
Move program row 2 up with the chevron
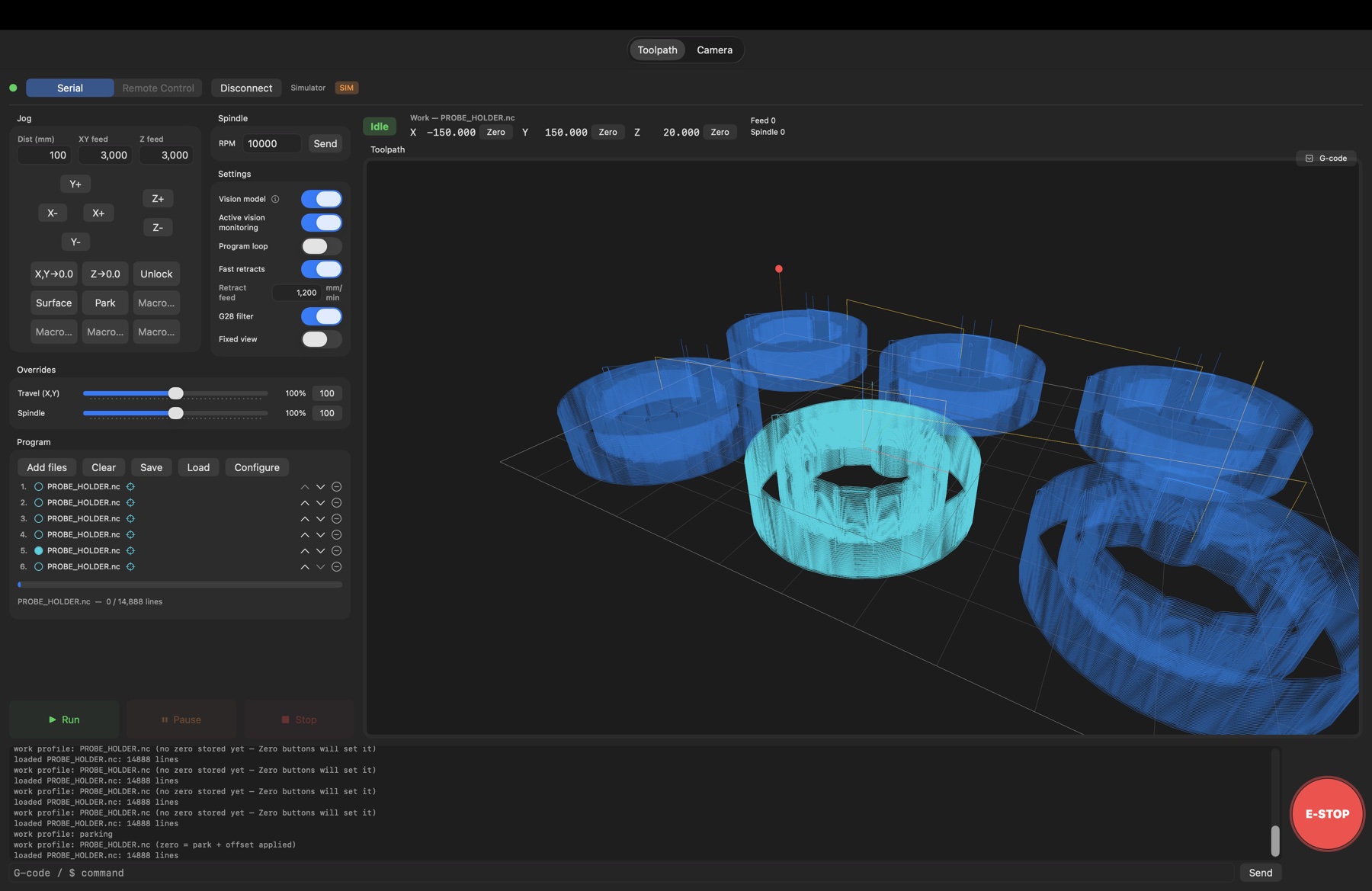(x=305, y=502)
